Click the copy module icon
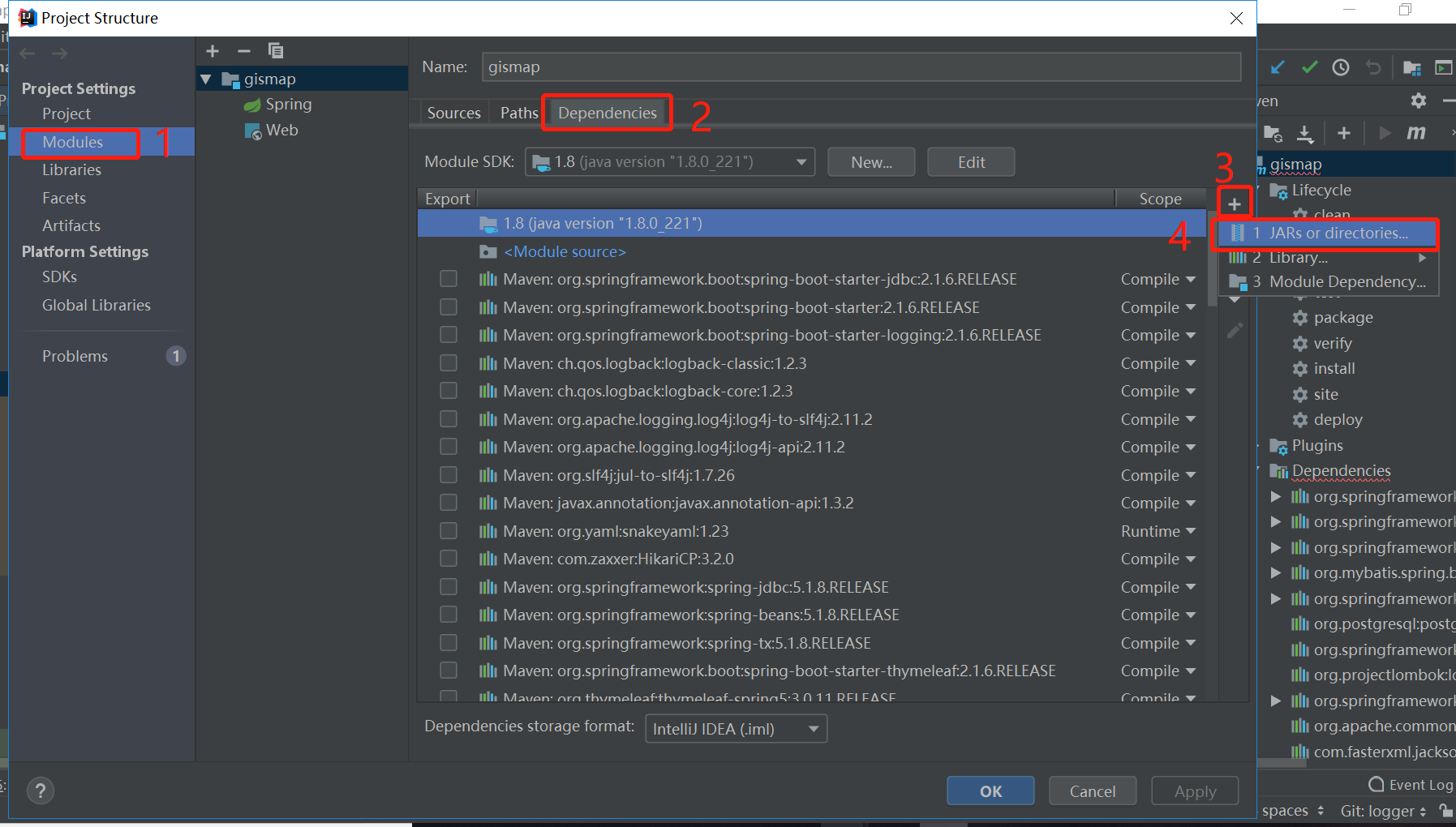Viewport: 1456px width, 827px height. [x=276, y=51]
